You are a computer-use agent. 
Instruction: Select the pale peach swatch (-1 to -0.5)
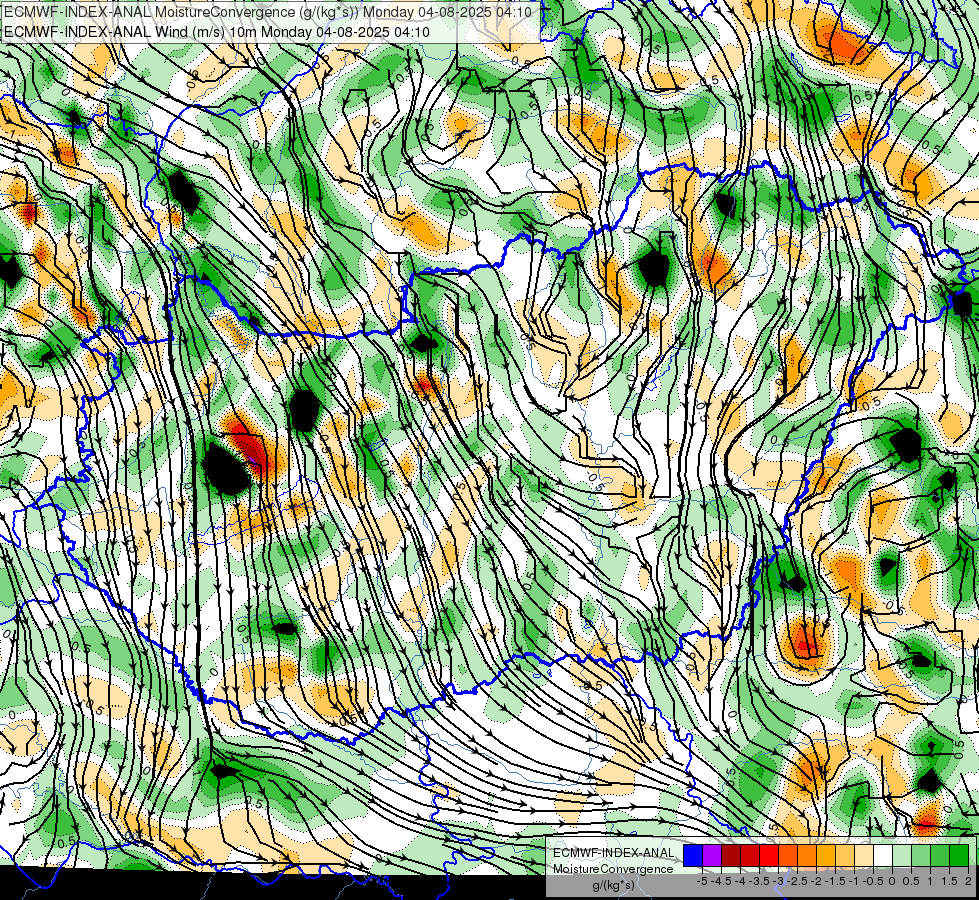point(863,856)
